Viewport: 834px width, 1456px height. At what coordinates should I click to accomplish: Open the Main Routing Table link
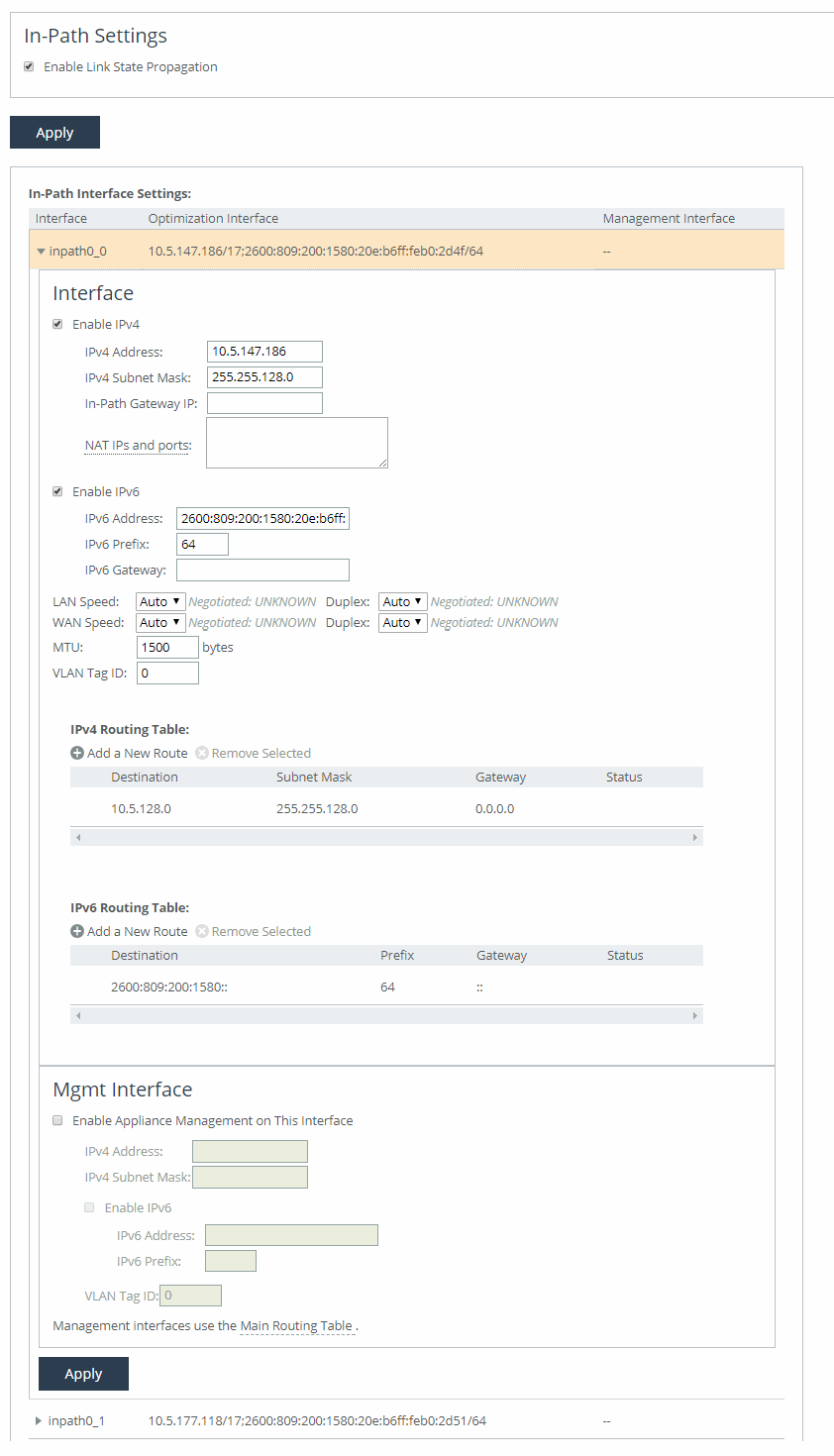click(x=296, y=1325)
